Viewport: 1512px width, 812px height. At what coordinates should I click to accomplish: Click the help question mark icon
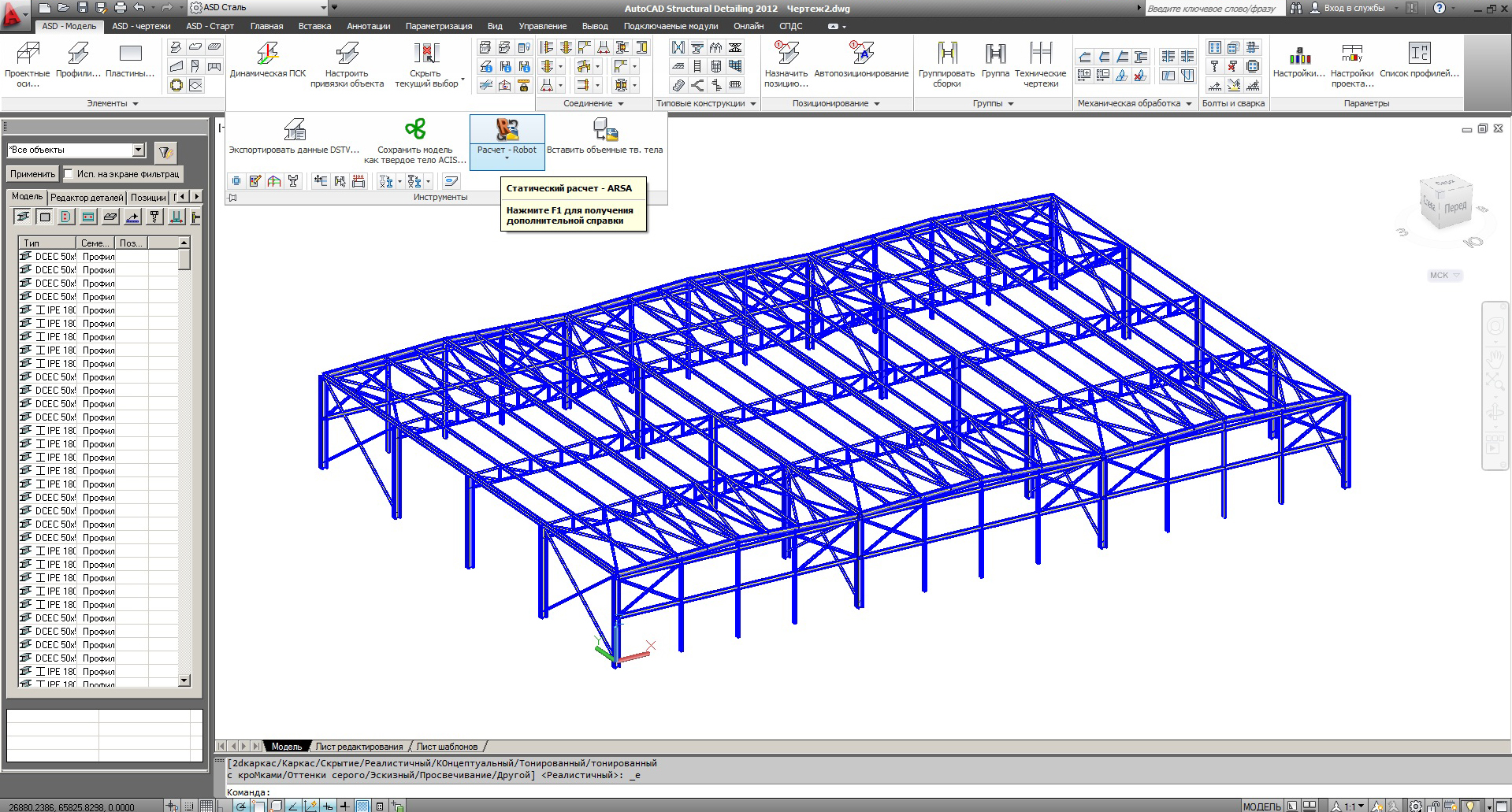pyautogui.click(x=1440, y=8)
